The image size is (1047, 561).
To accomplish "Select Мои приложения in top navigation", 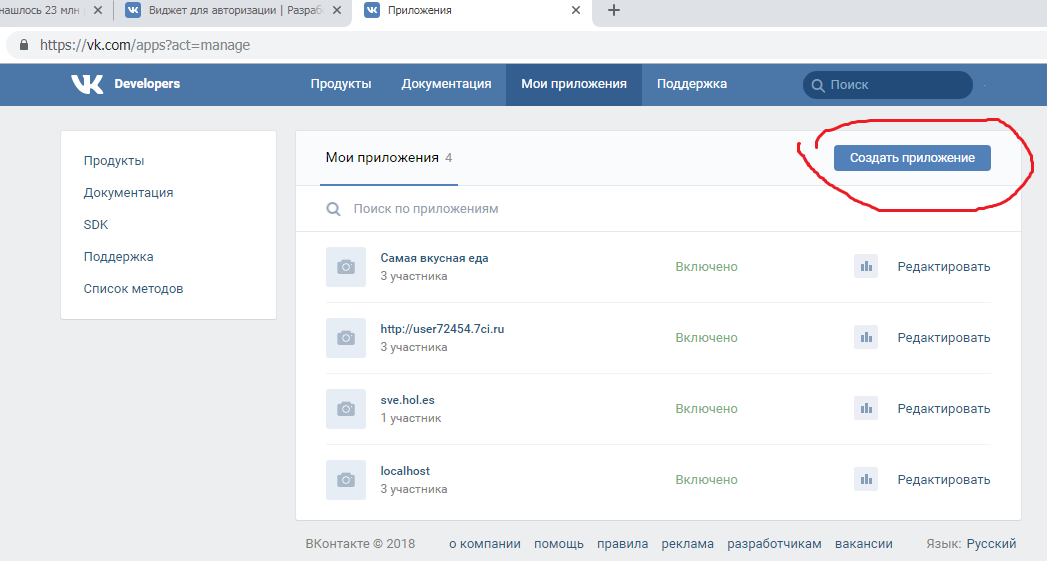I will click(574, 84).
